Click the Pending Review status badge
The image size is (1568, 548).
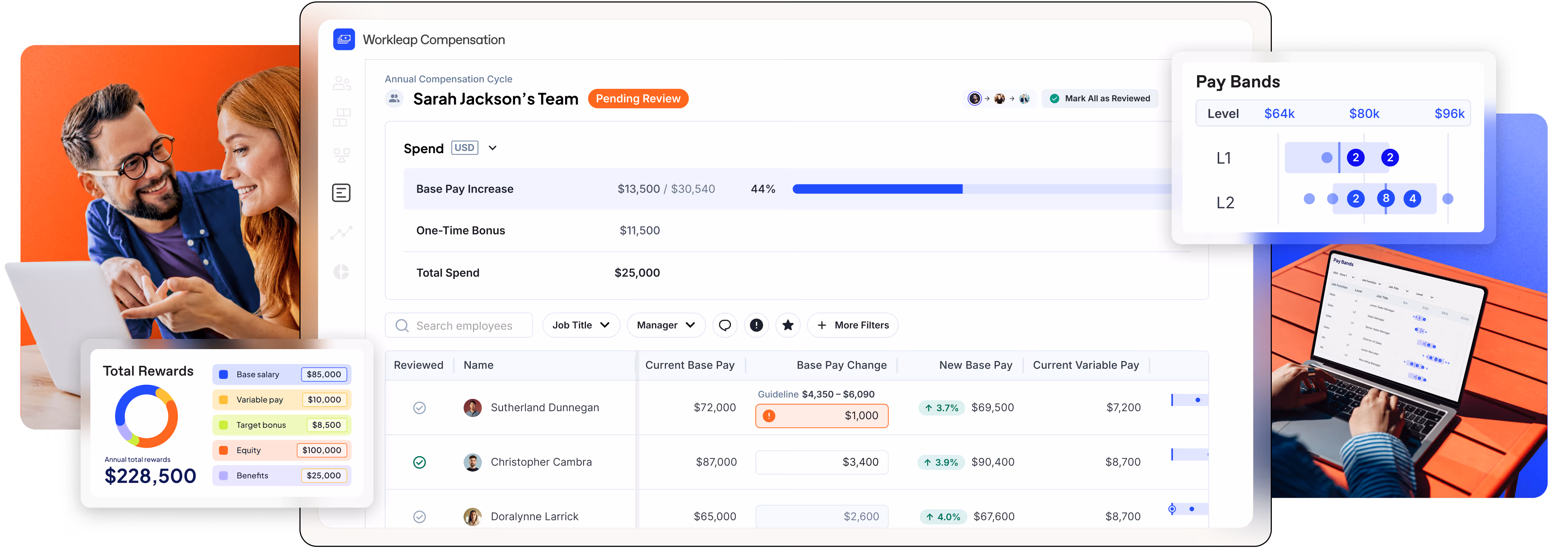coord(638,99)
